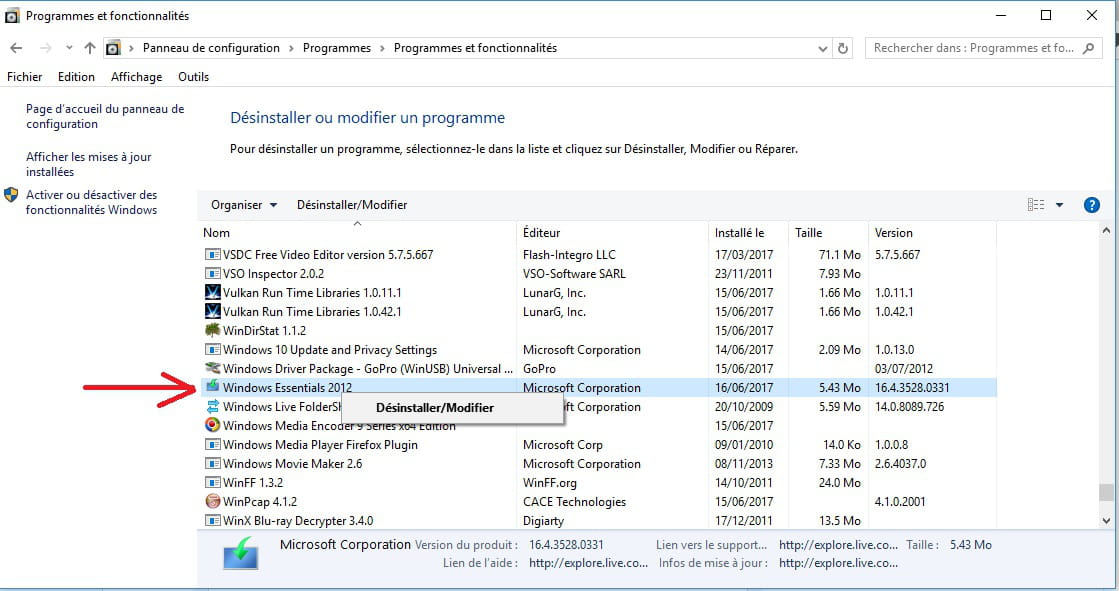Focus the Rechercher dans Programmes search box
Viewport: 1119px width, 591px height.
click(983, 48)
